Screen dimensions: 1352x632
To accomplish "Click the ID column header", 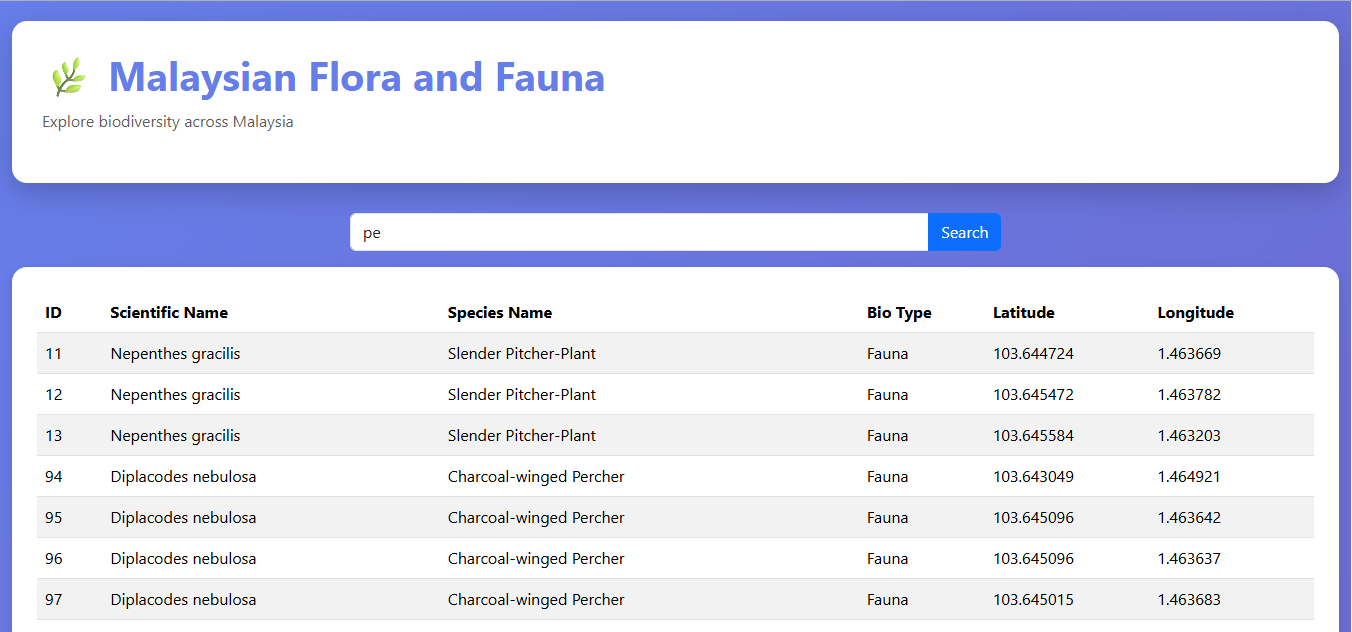I will (x=53, y=312).
